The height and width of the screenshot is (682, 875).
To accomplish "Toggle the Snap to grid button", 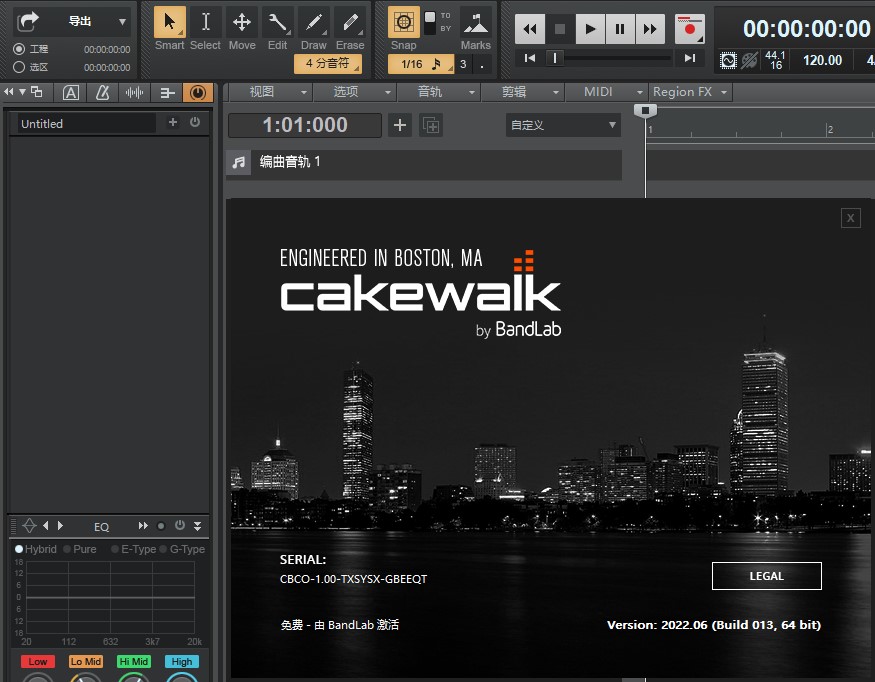I will pyautogui.click(x=403, y=22).
